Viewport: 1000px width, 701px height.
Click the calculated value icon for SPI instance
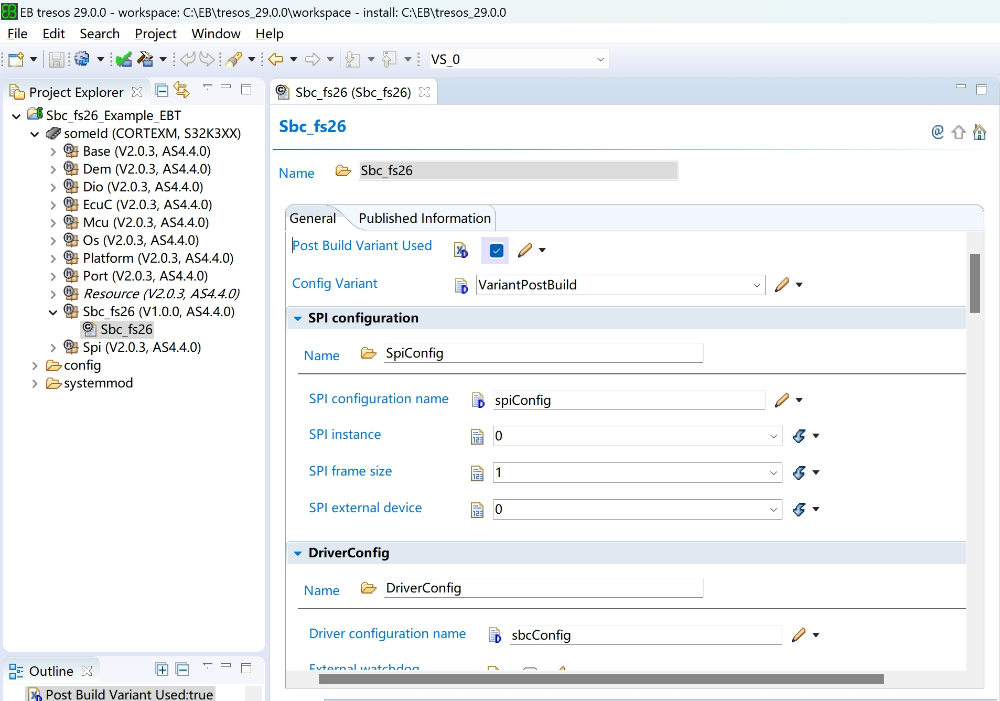pos(799,436)
